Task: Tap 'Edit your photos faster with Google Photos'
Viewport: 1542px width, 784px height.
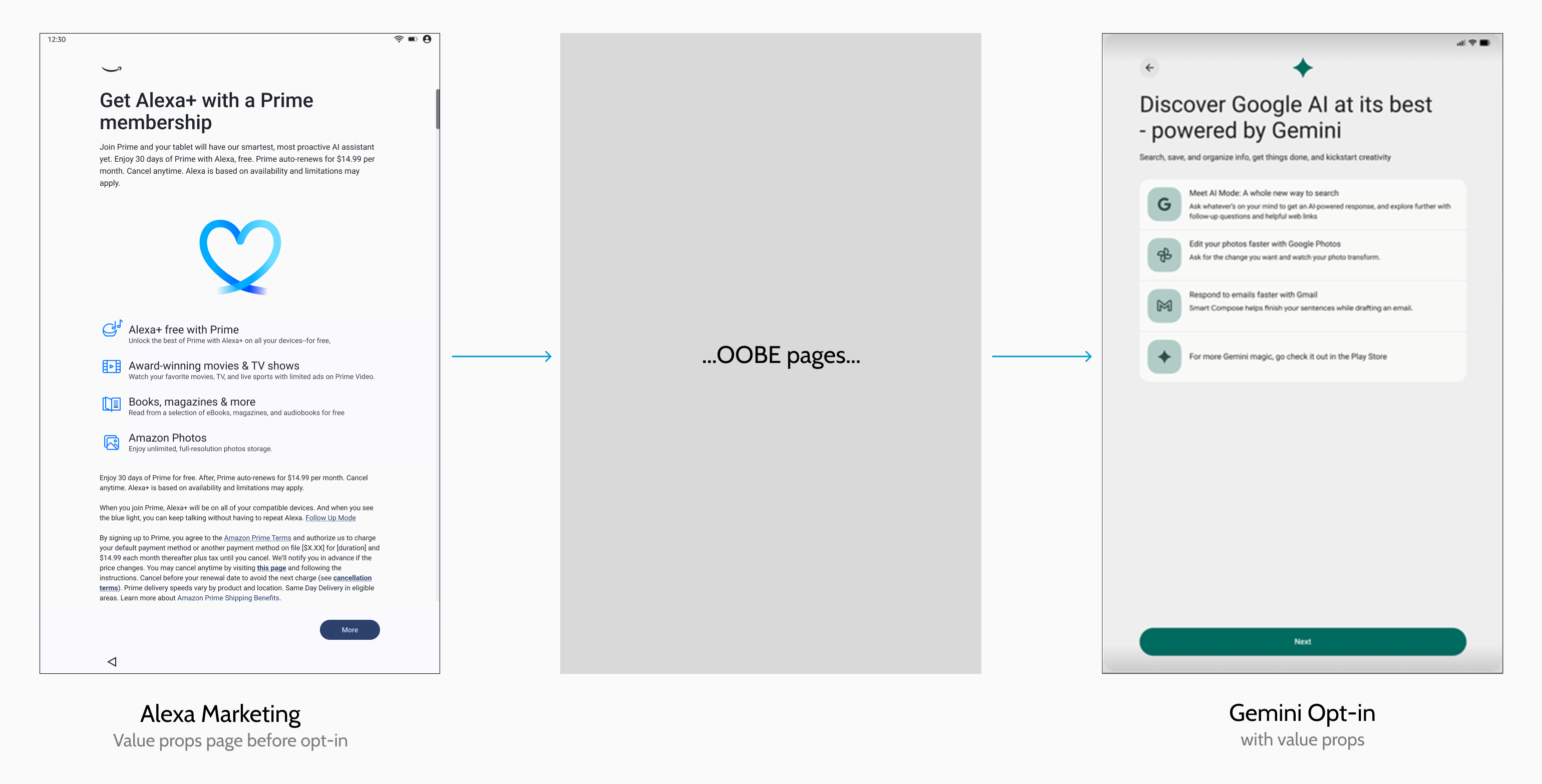Action: pos(1264,244)
